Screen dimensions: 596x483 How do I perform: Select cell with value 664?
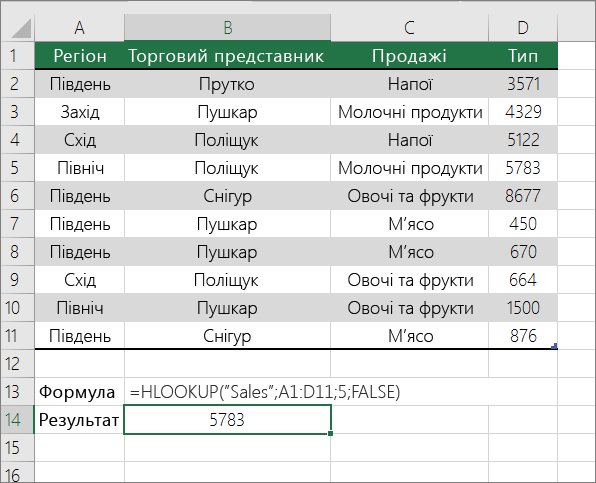(523, 280)
